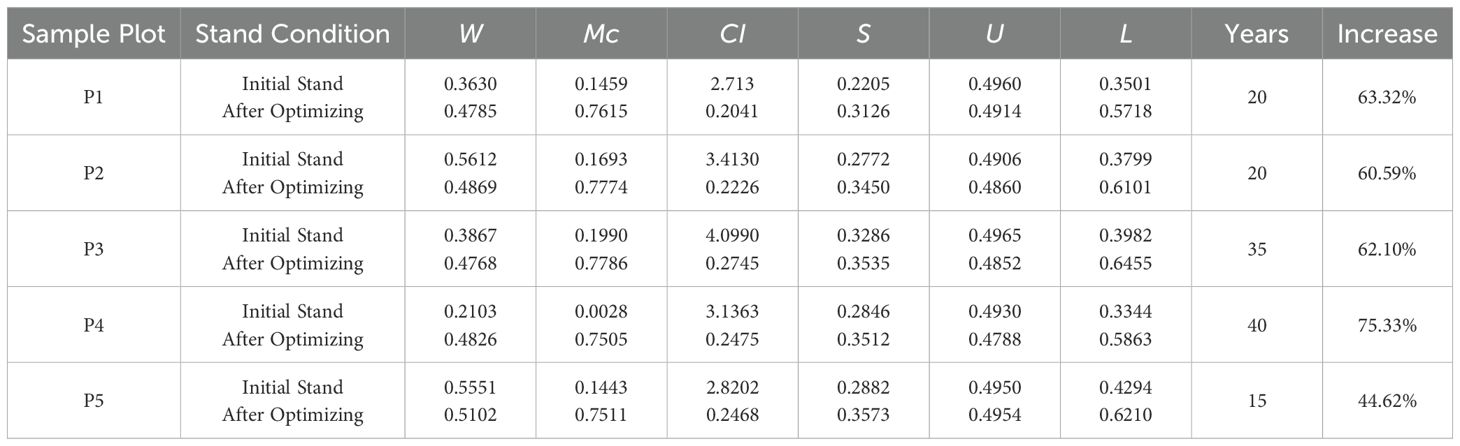This screenshot has height=446, width=1460.
Task: Click the 0.0028 Mc value
Action: tap(601, 311)
